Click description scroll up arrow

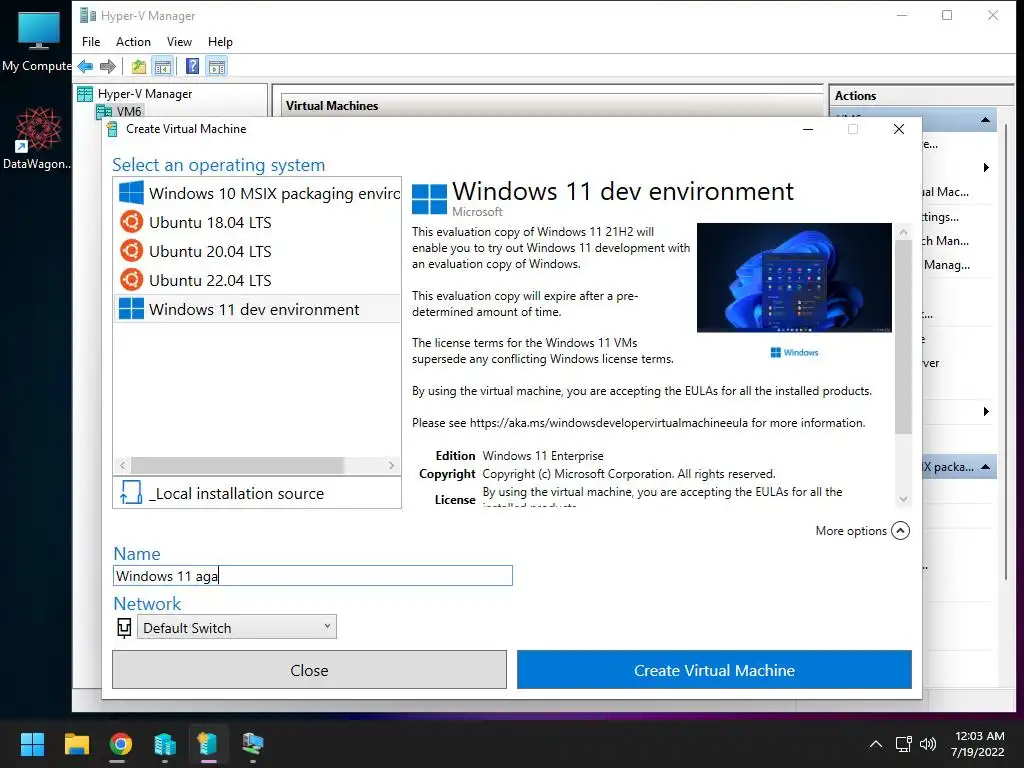click(903, 232)
